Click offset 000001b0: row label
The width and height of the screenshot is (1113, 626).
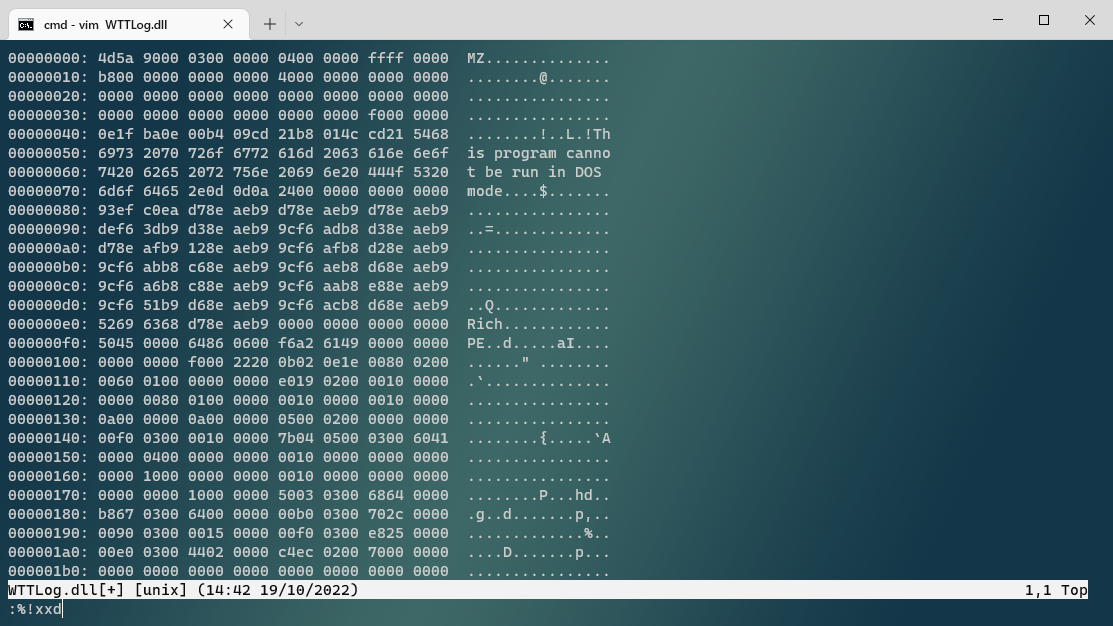click(48, 571)
